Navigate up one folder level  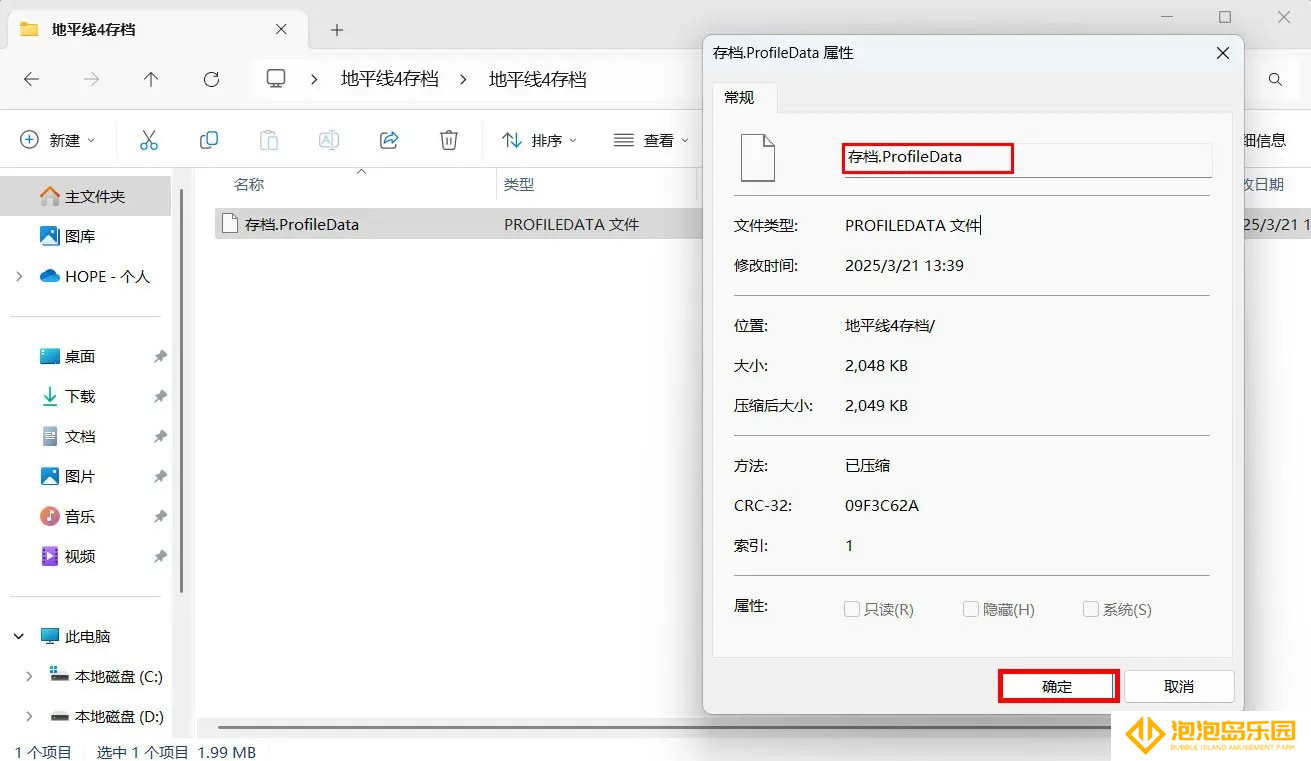click(x=151, y=79)
